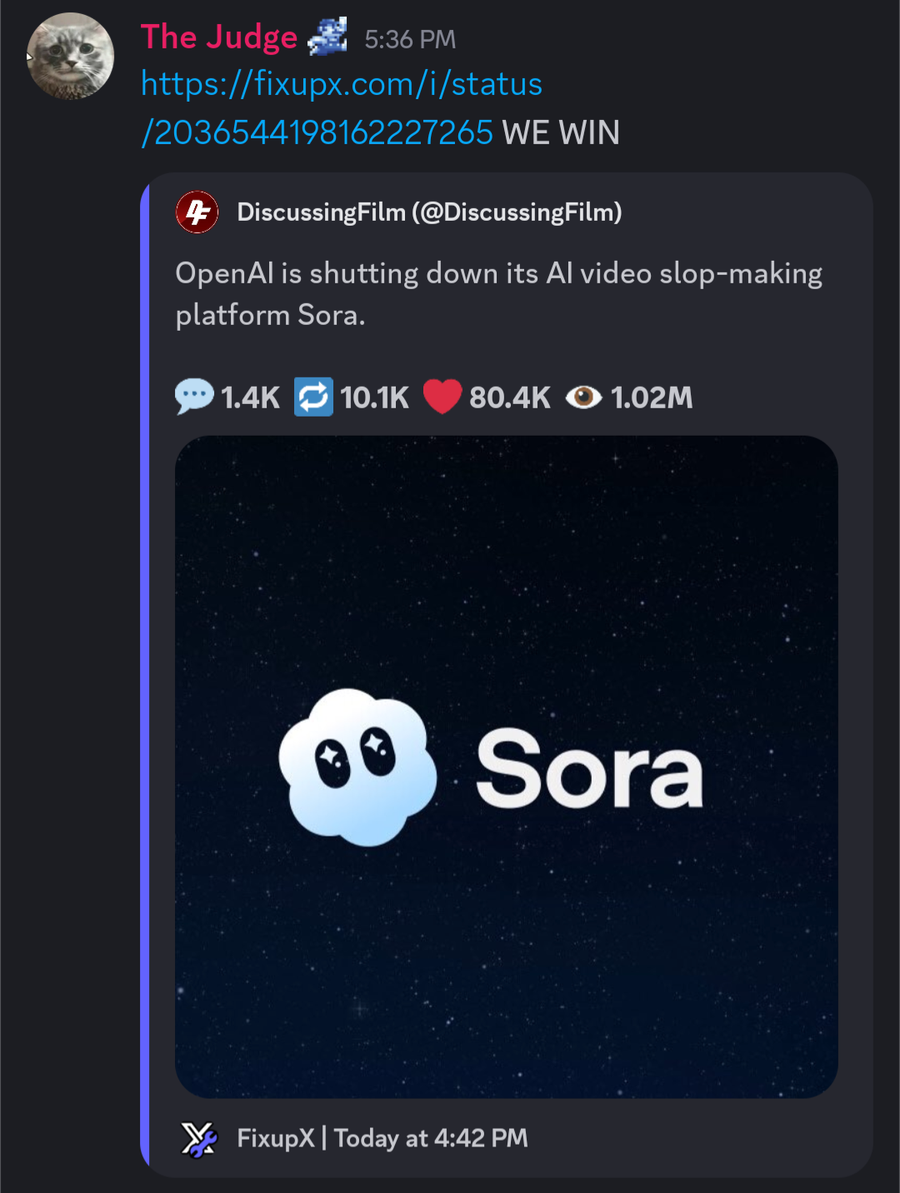Click the 'Sora' wordmark in the image
The image size is (900, 1193).
click(x=589, y=768)
